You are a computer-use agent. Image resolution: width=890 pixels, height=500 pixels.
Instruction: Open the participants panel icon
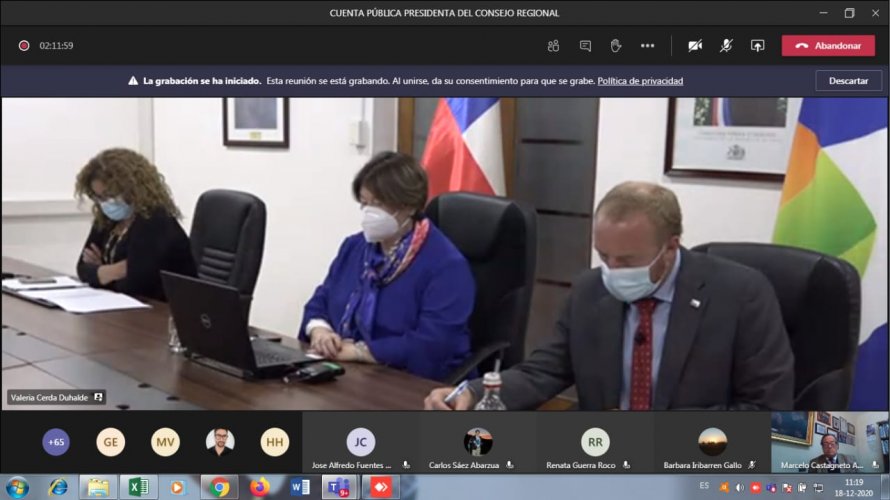click(553, 46)
